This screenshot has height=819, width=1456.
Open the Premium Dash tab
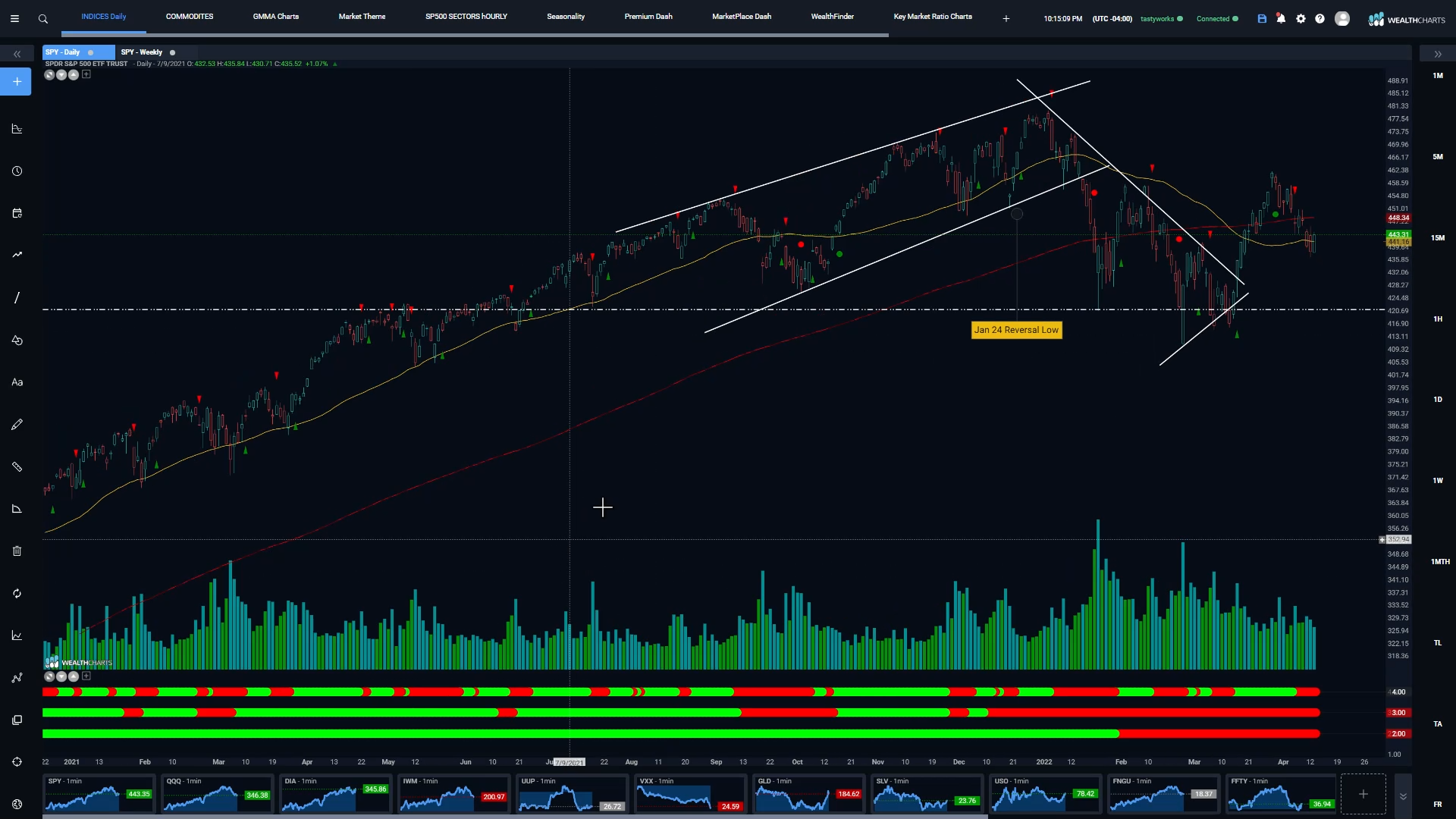(x=648, y=17)
